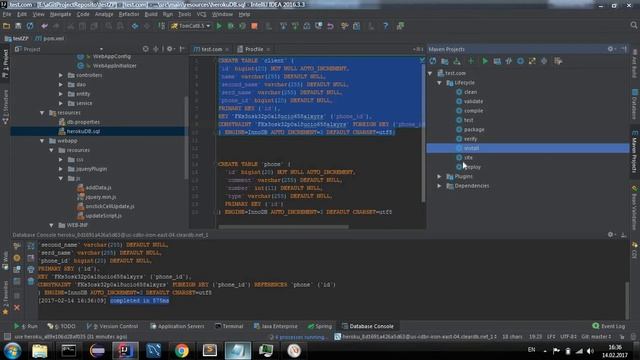Select the clean lifecycle goal
Screen dimensions: 640x360
pos(466,92)
